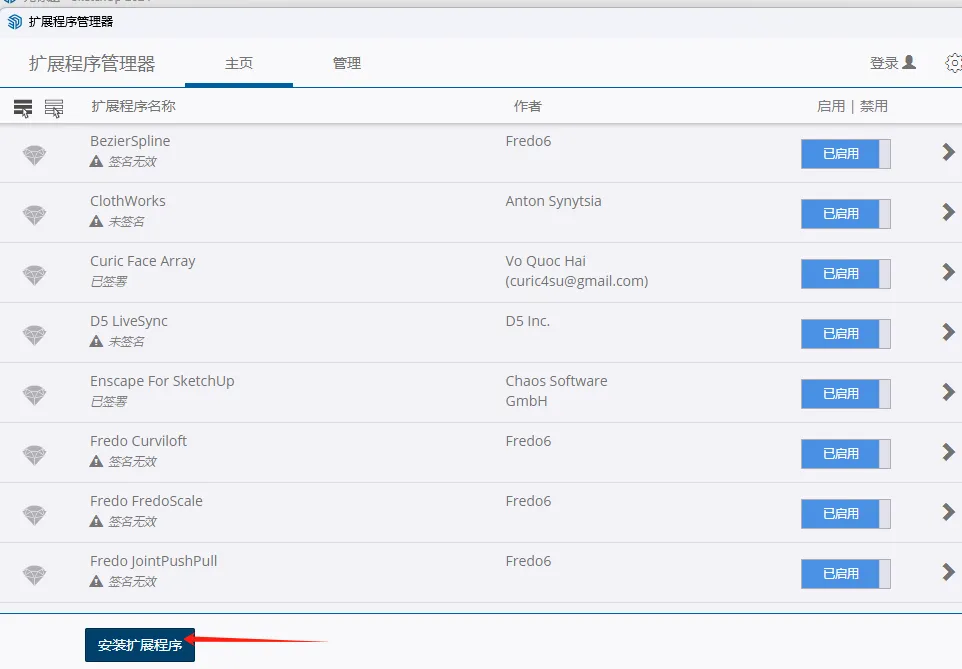Click the SketchUp logo in title bar
The width and height of the screenshot is (962, 669).
[x=14, y=22]
